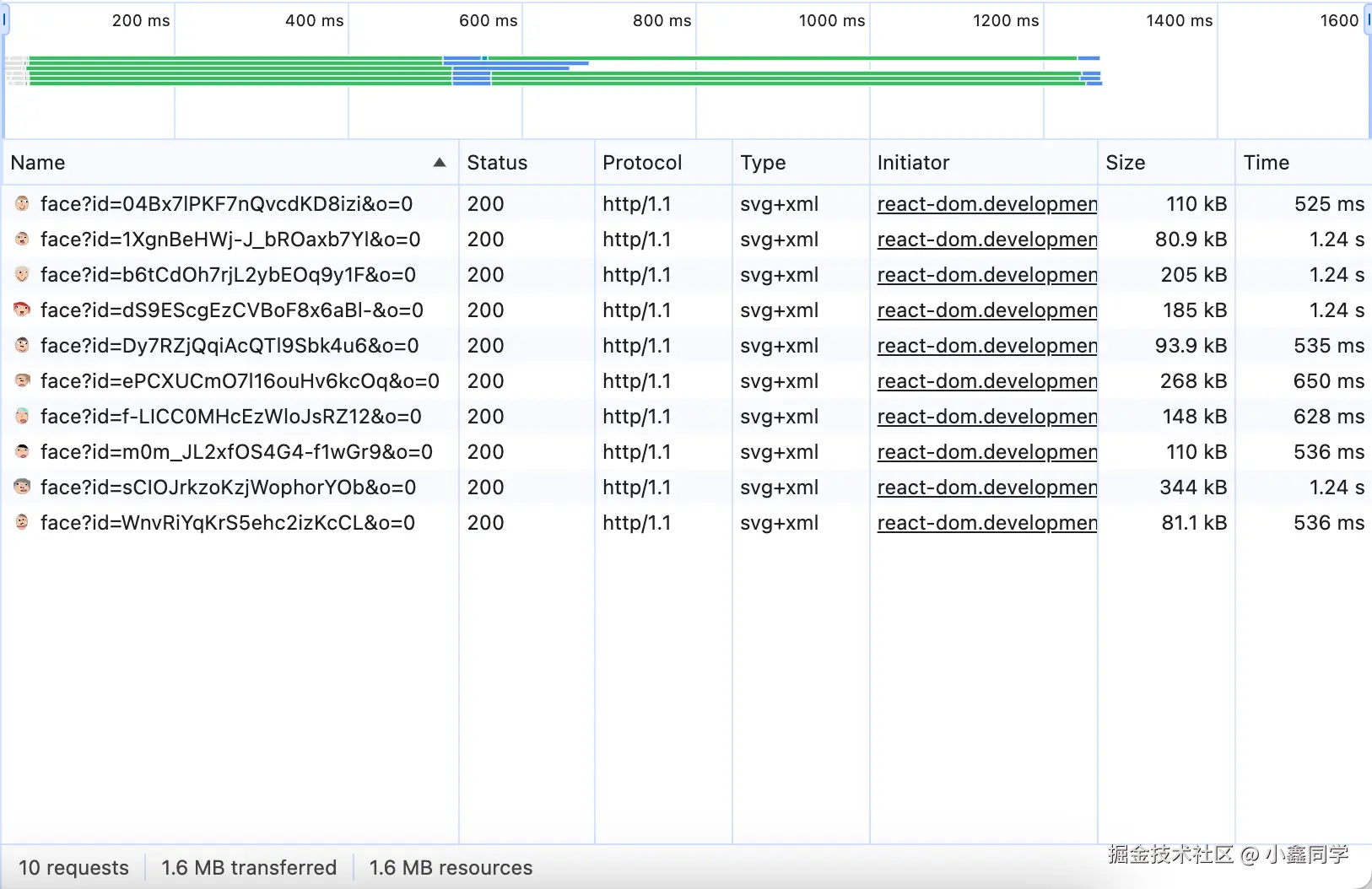The image size is (1372, 889).
Task: Click the avatar icon for face?id=04Bx7lPKF7nQvcdKD8izi
Action: [x=23, y=204]
